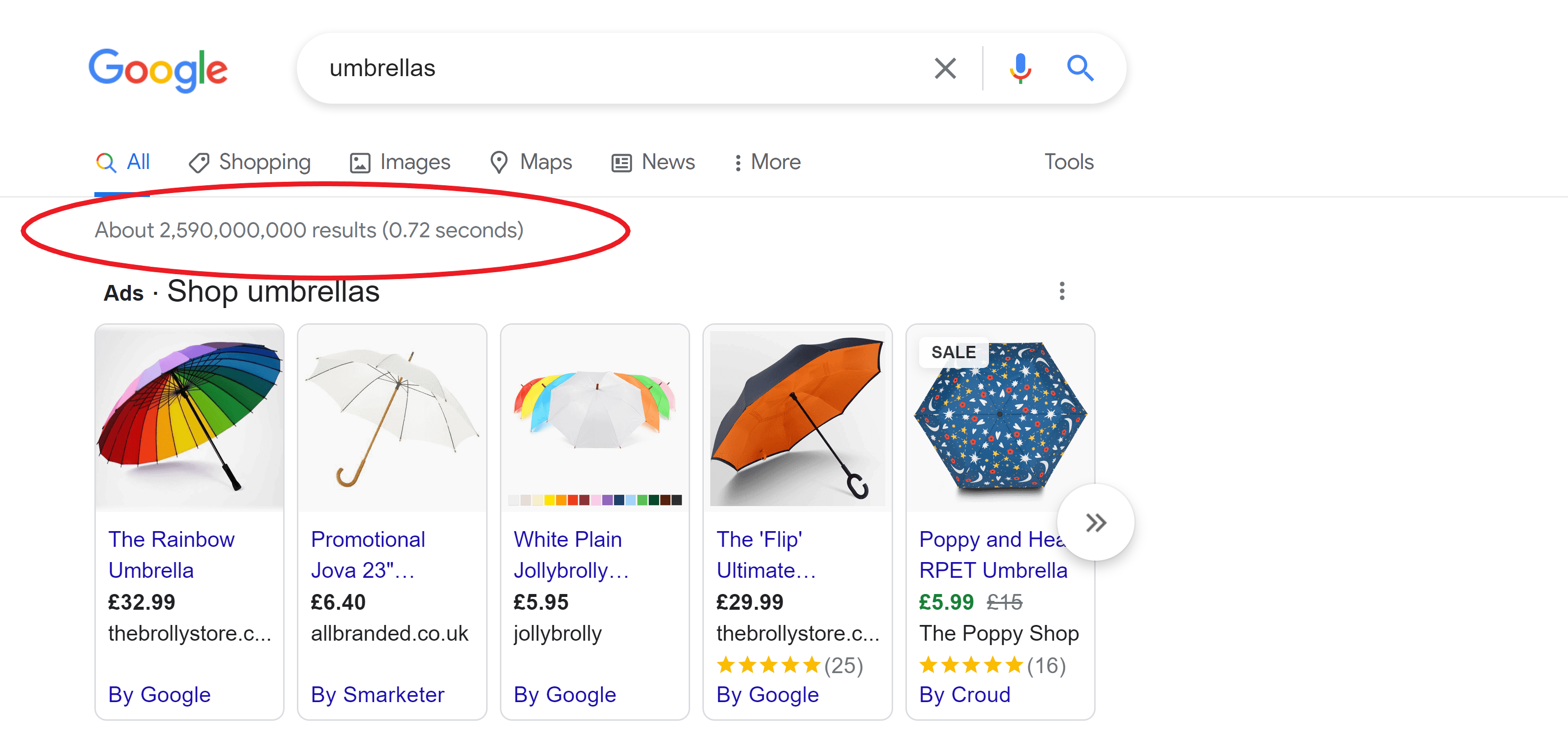Open the News tab
Screen dimensions: 1568x736
653,163
